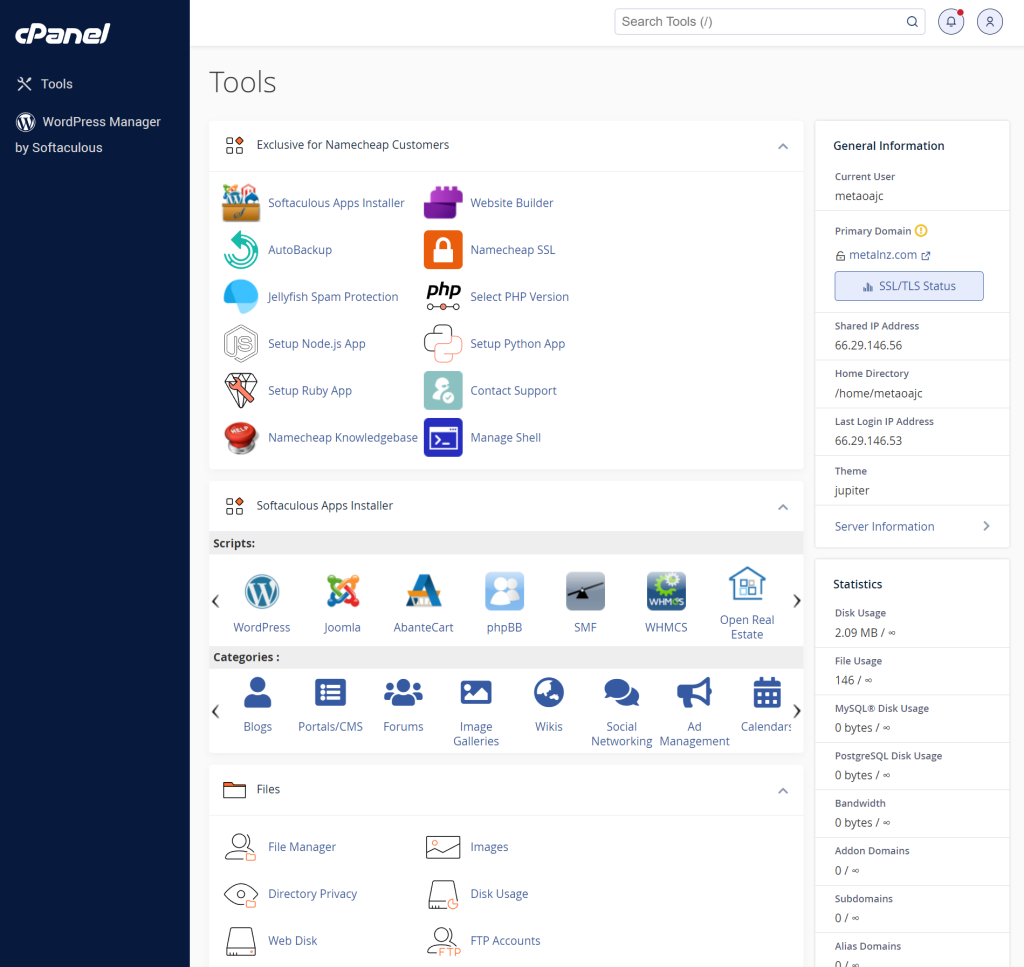This screenshot has width=1024, height=967.
Task: Click the Setup Python App icon
Action: pyautogui.click(x=443, y=344)
